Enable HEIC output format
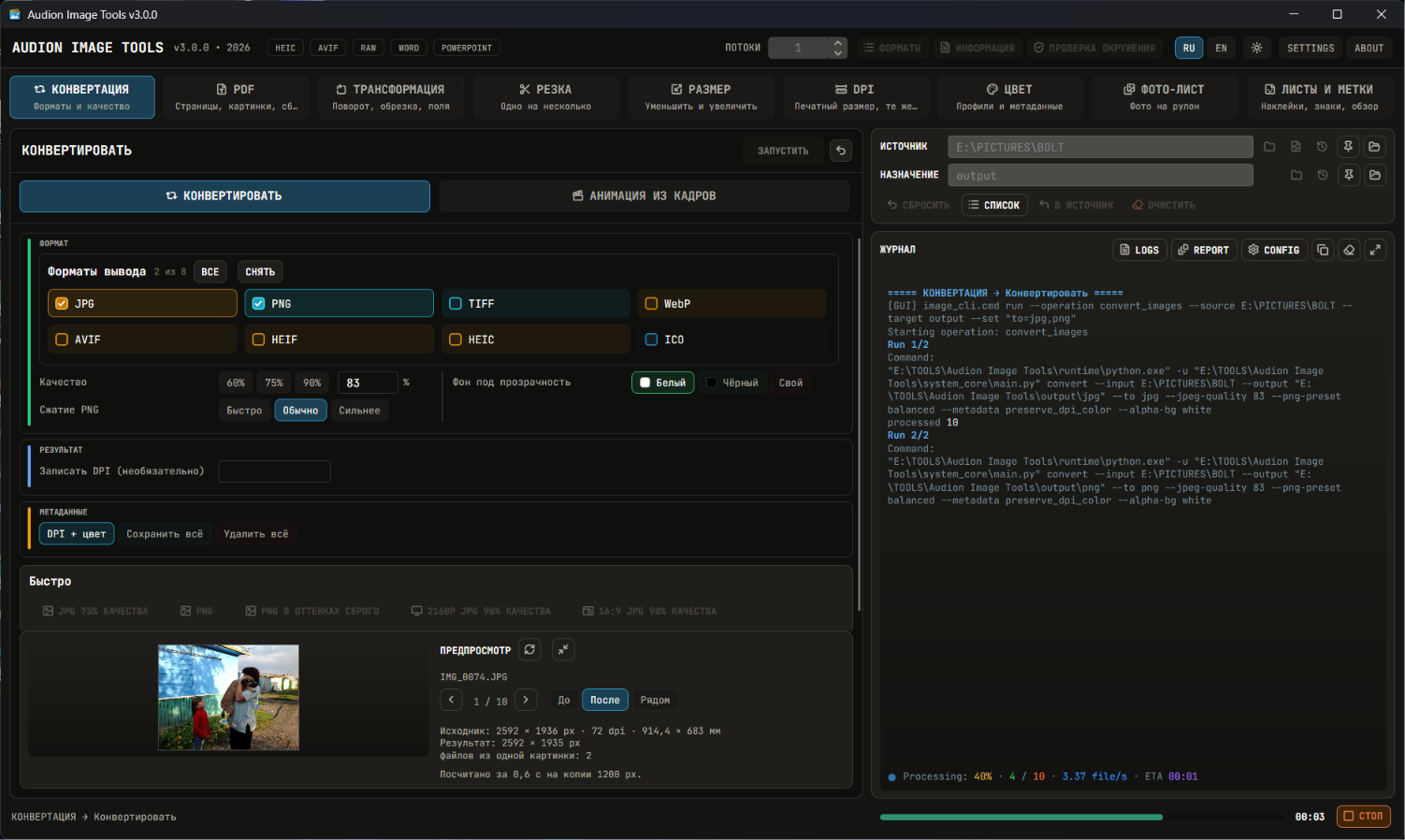 [x=535, y=340]
